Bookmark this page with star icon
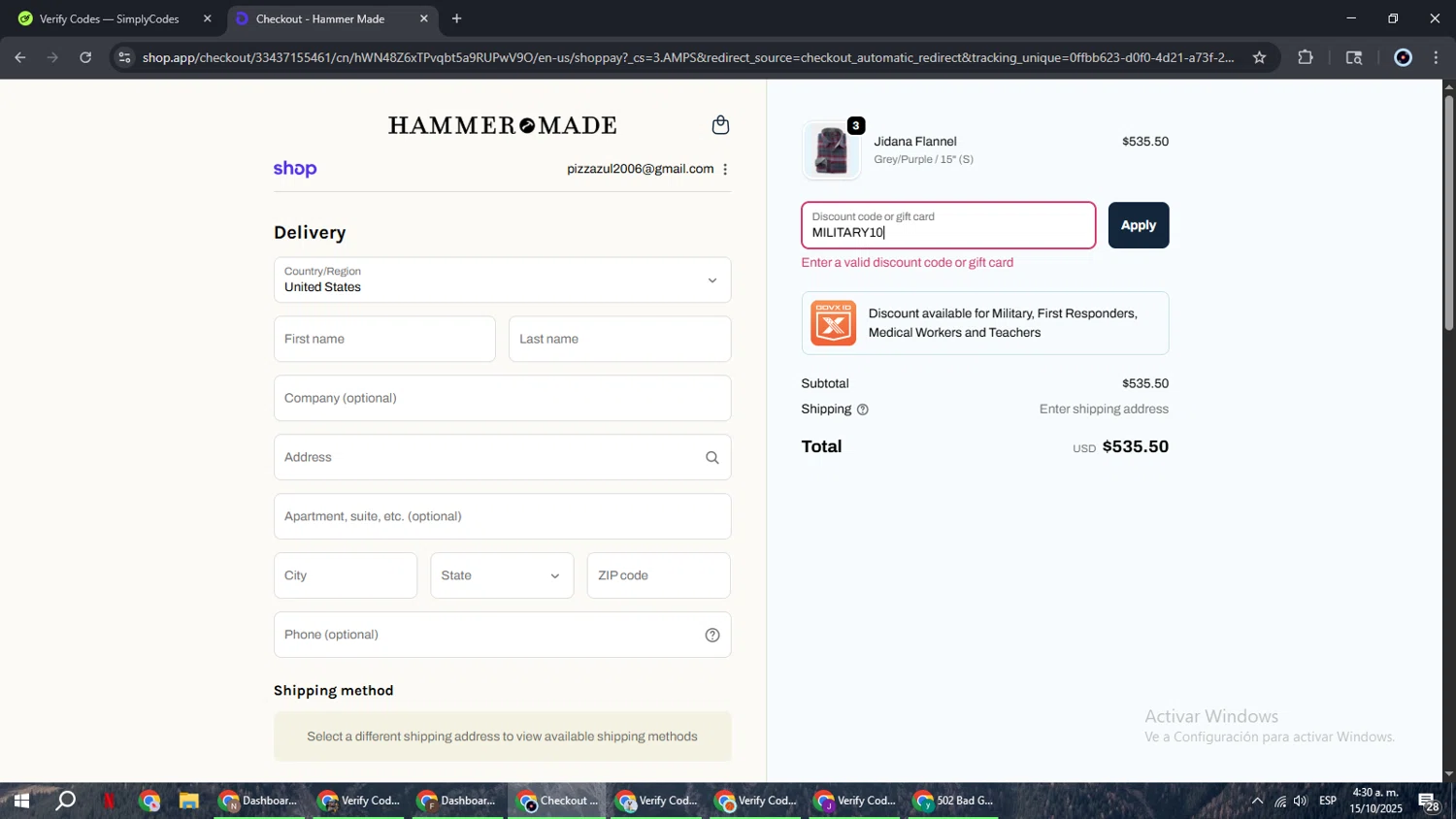This screenshot has height=819, width=1456. (1259, 57)
